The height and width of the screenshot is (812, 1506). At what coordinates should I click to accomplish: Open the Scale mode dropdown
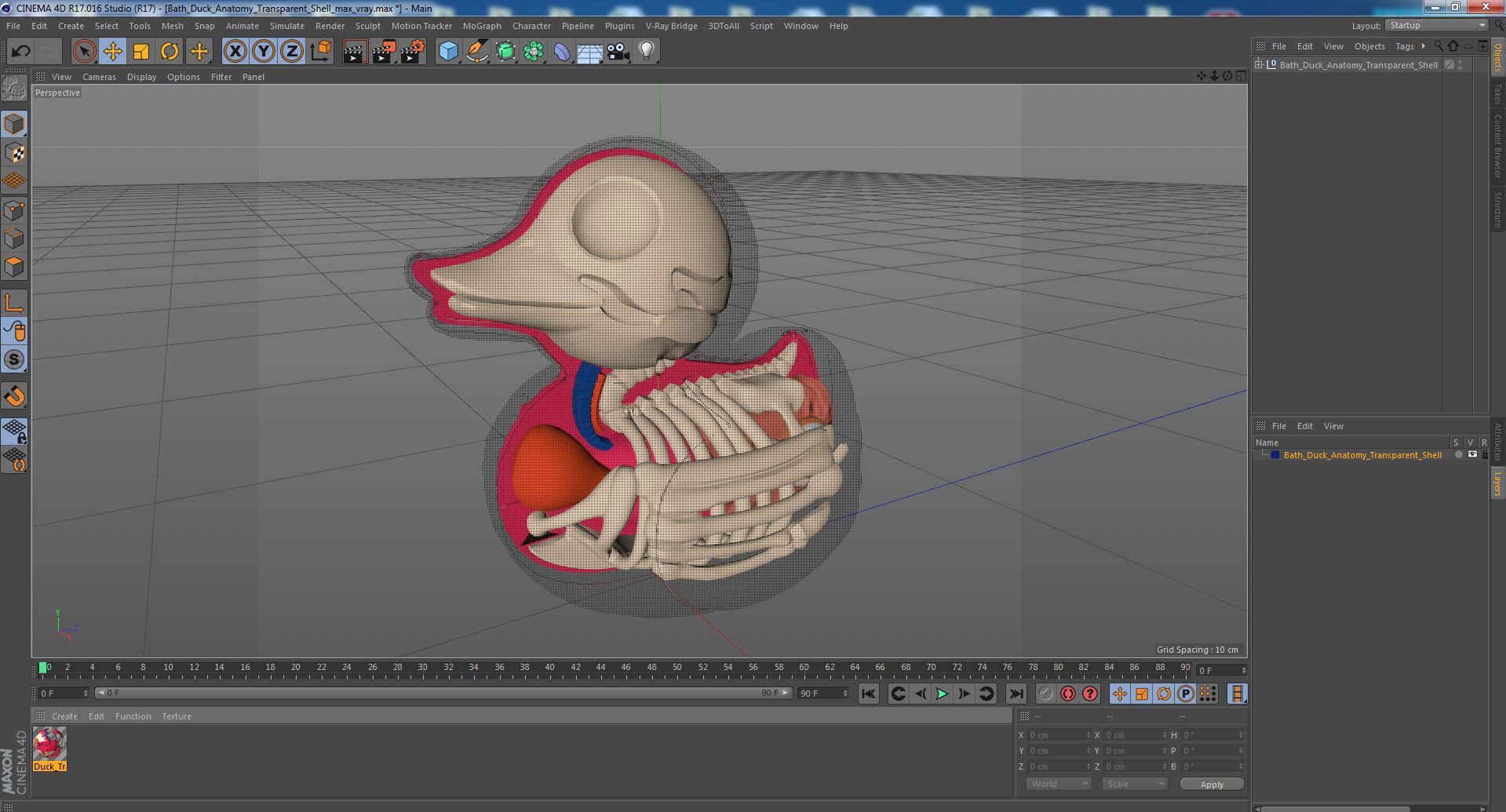[1135, 784]
